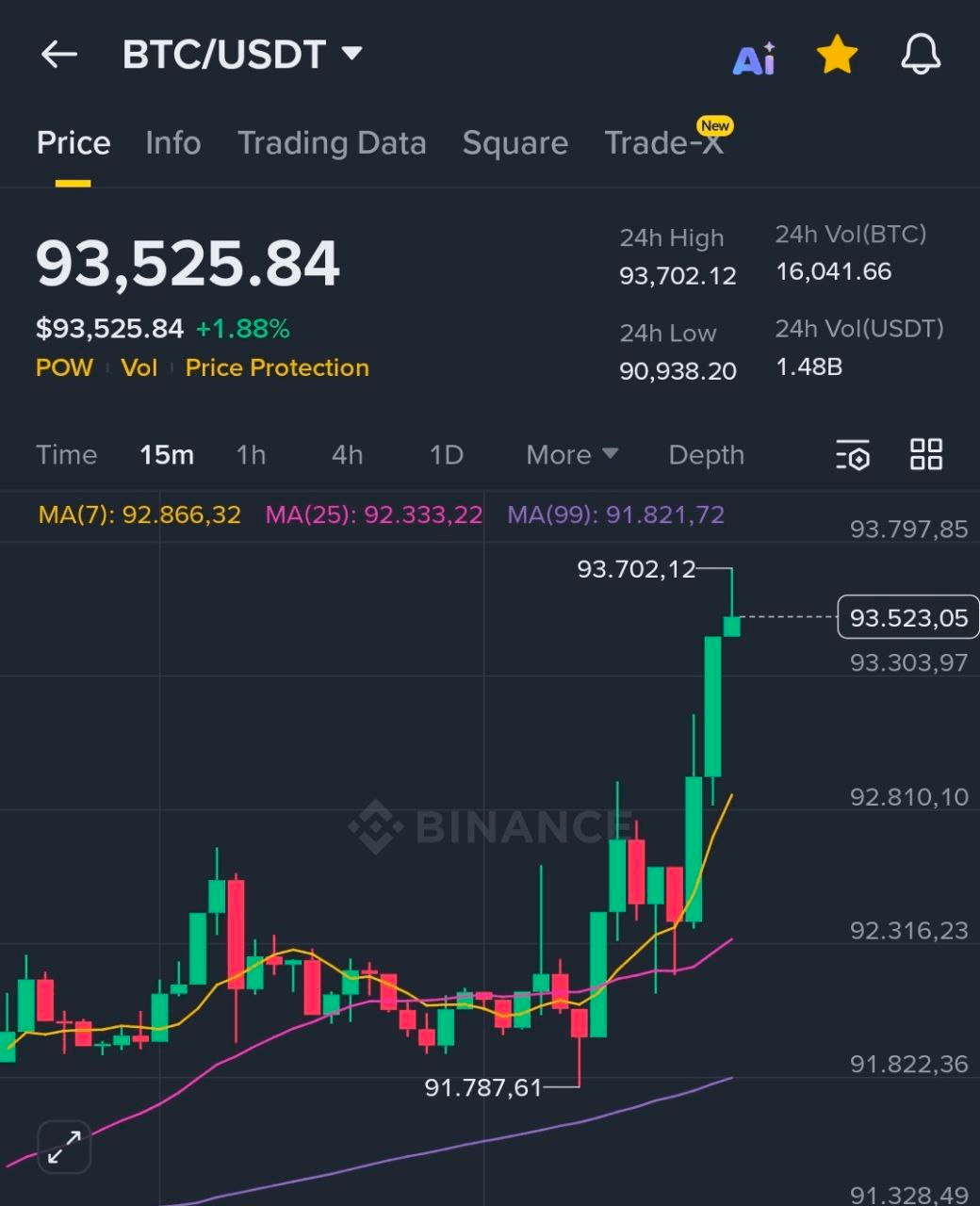Screen dimensions: 980x1206
Task: Open the More timeframes dropdown
Action: (x=571, y=455)
